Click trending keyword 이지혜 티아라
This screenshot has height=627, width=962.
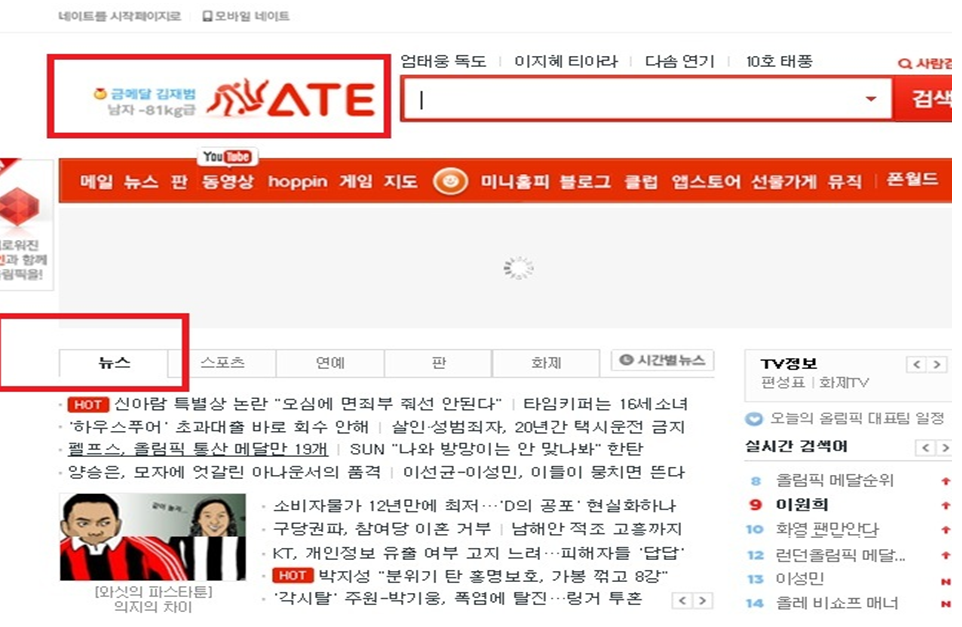pyautogui.click(x=566, y=61)
